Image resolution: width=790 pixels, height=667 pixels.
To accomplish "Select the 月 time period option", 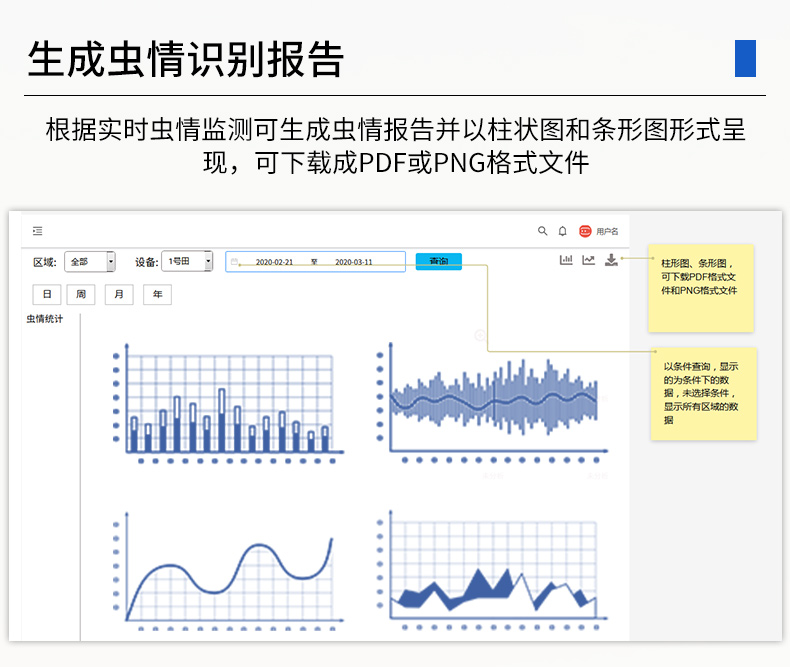I will pos(119,294).
